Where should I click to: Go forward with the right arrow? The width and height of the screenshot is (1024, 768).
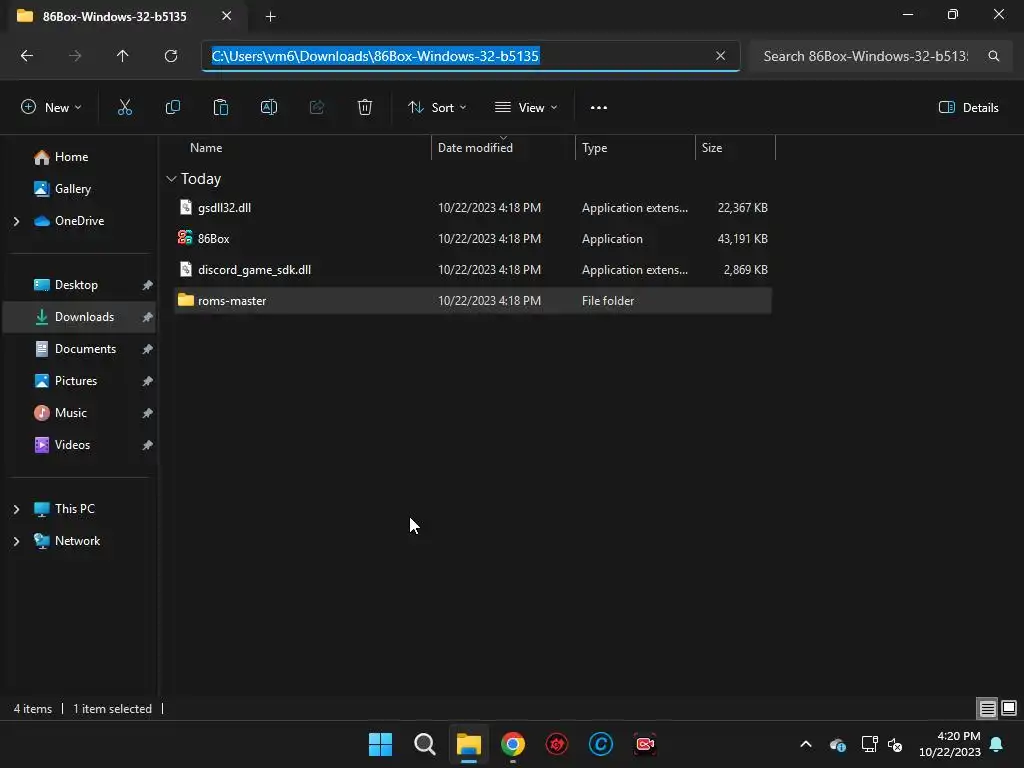[75, 56]
